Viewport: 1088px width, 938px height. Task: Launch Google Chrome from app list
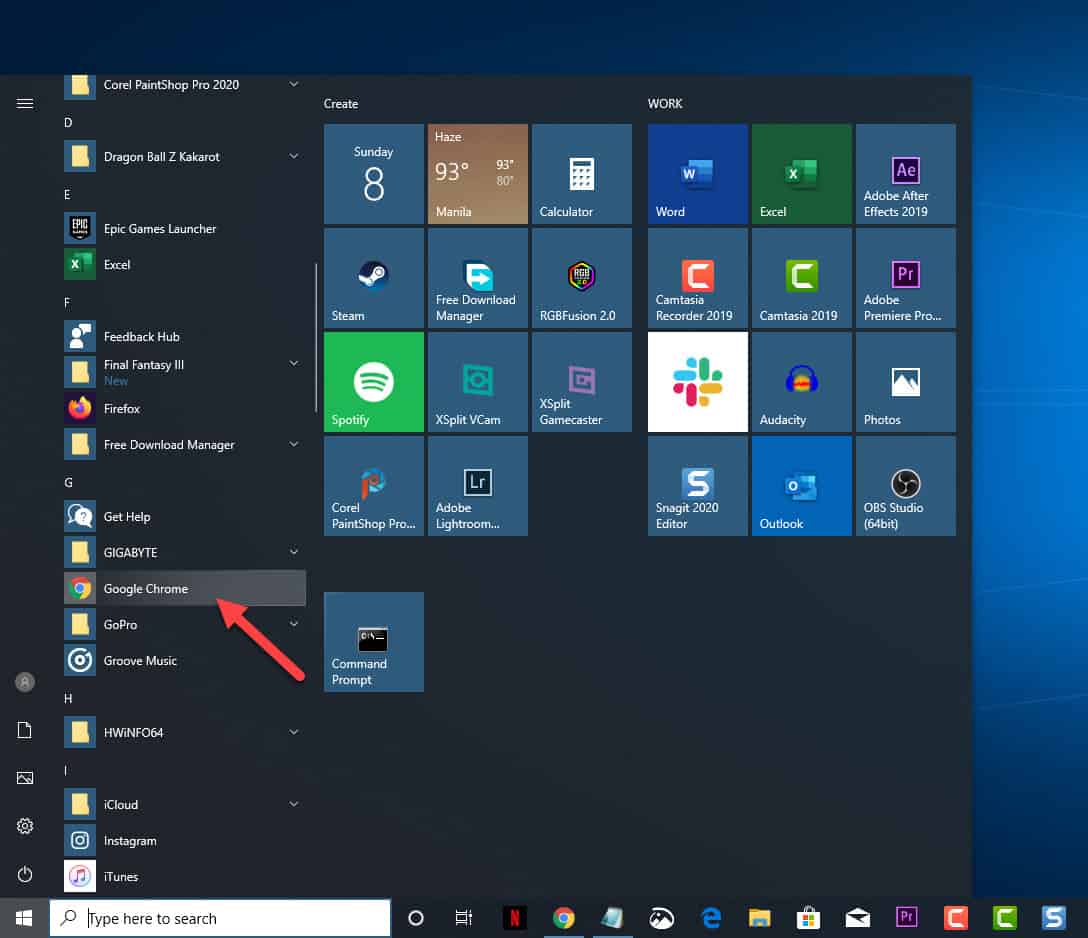click(185, 588)
